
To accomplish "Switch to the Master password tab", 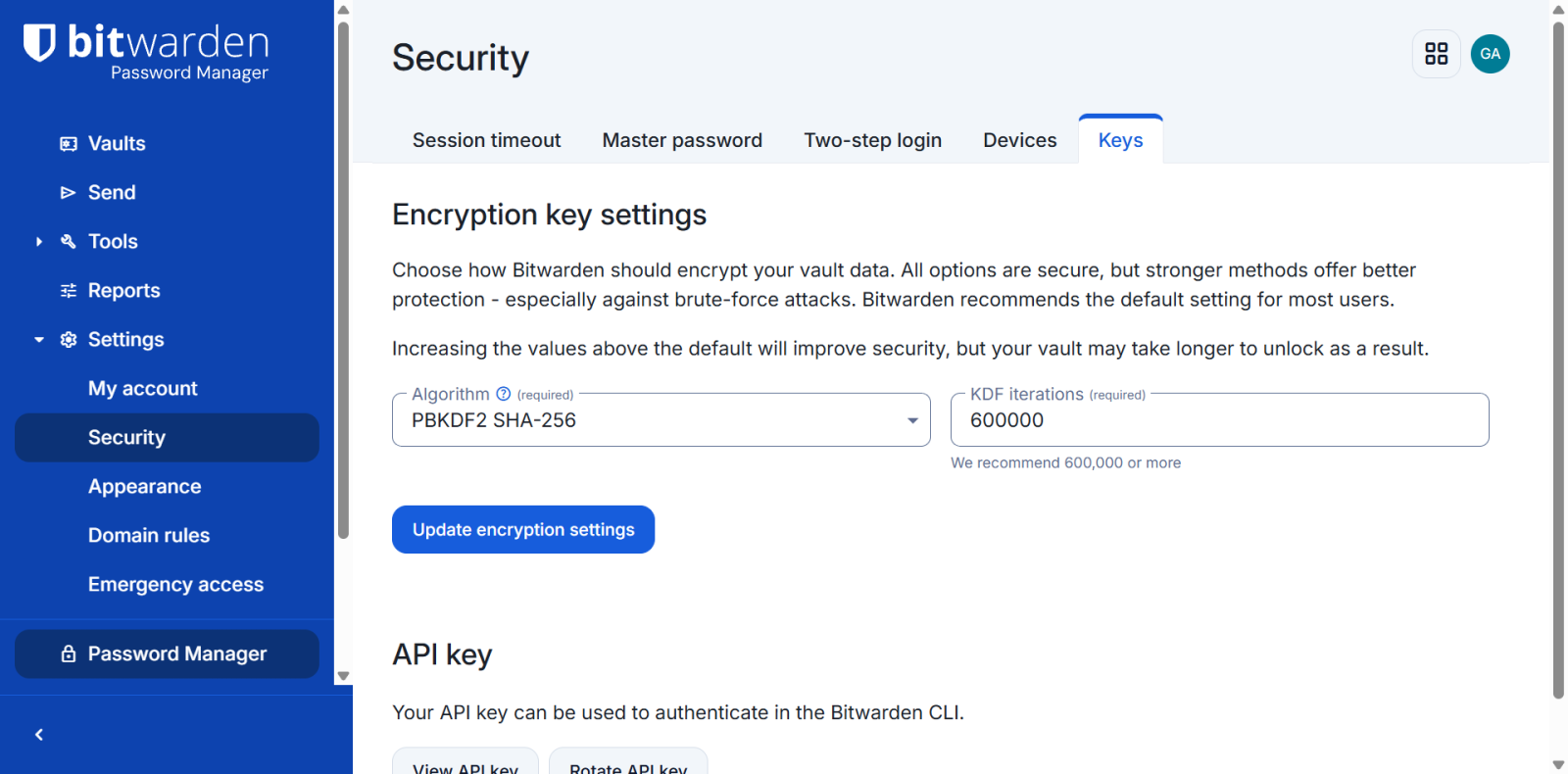I will (682, 140).
